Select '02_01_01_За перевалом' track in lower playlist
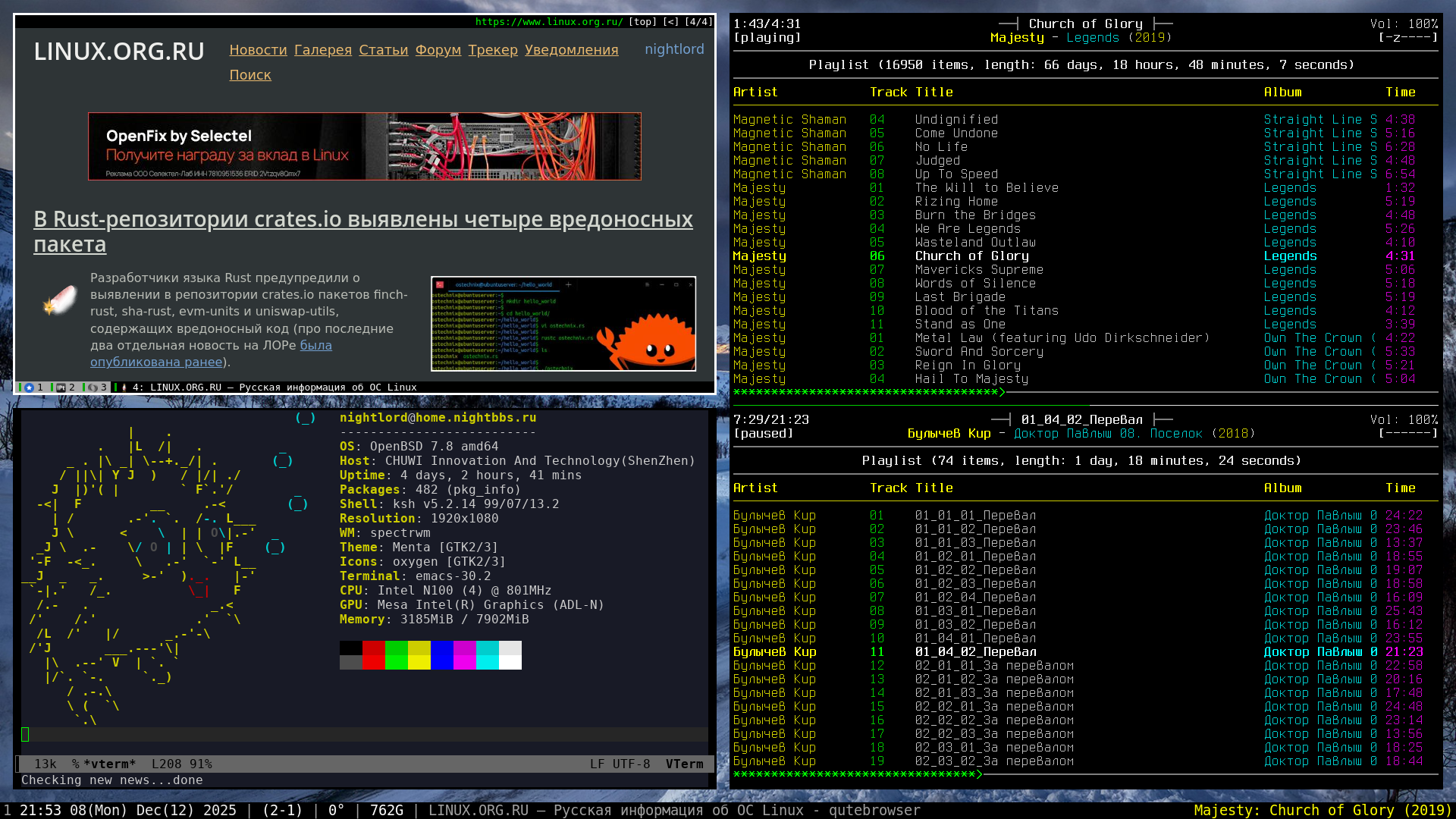The height and width of the screenshot is (819, 1456). point(993,666)
